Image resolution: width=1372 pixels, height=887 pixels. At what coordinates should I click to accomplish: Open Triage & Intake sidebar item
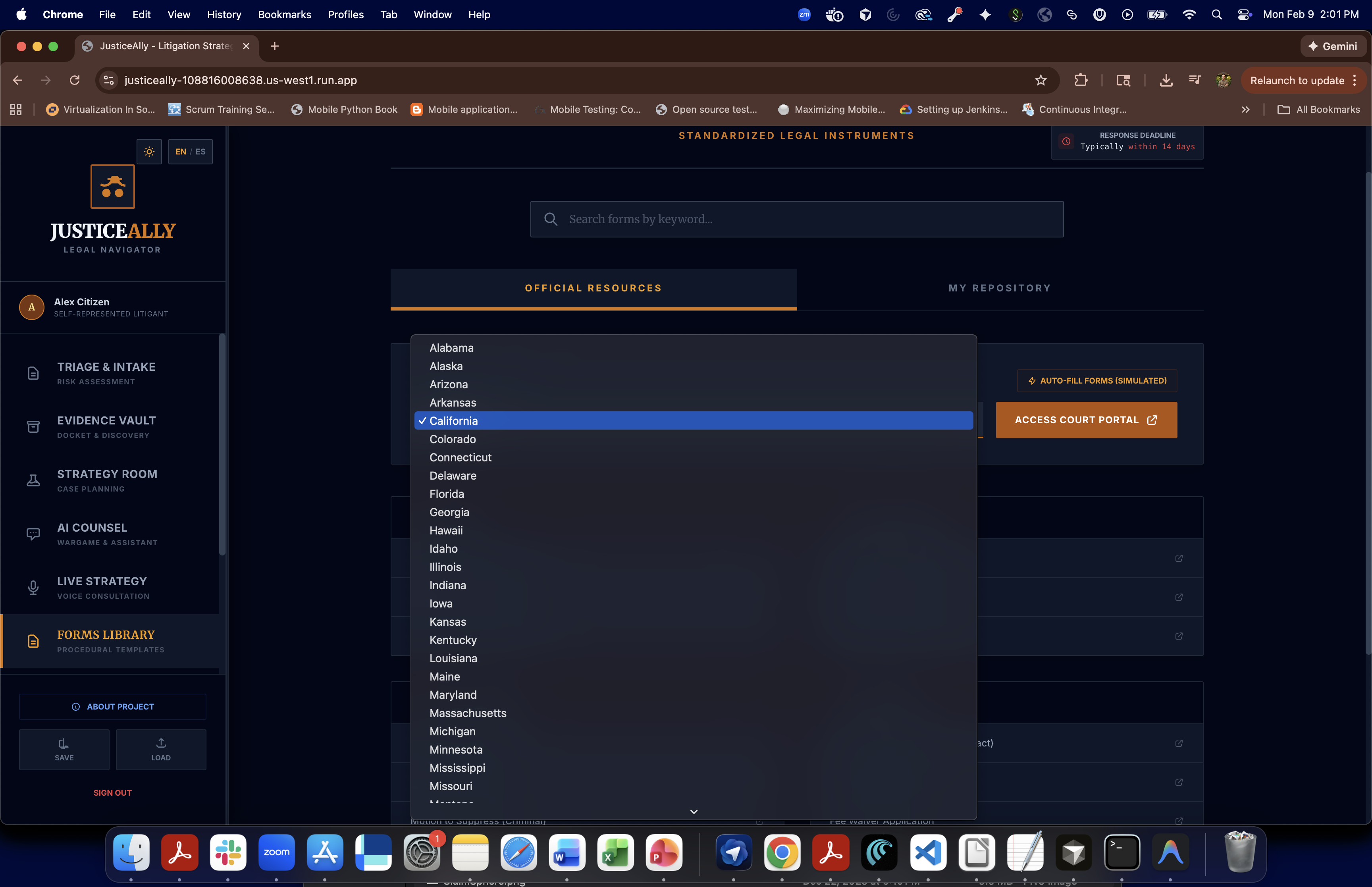[106, 373]
